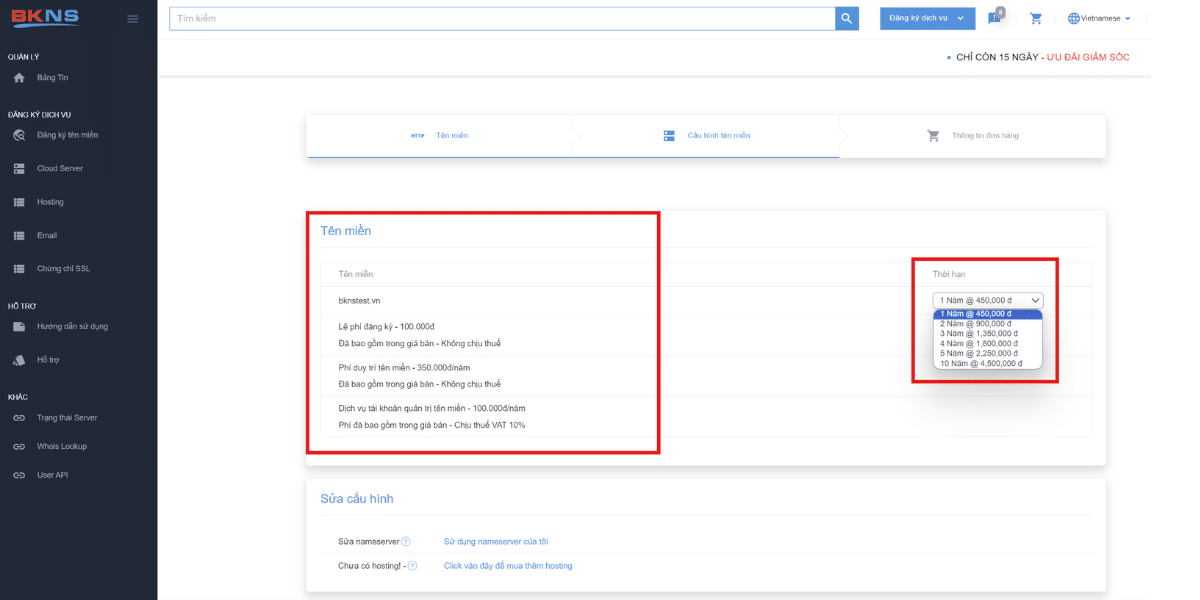Click the BKNS logo
The image size is (1200, 600).
(x=45, y=18)
